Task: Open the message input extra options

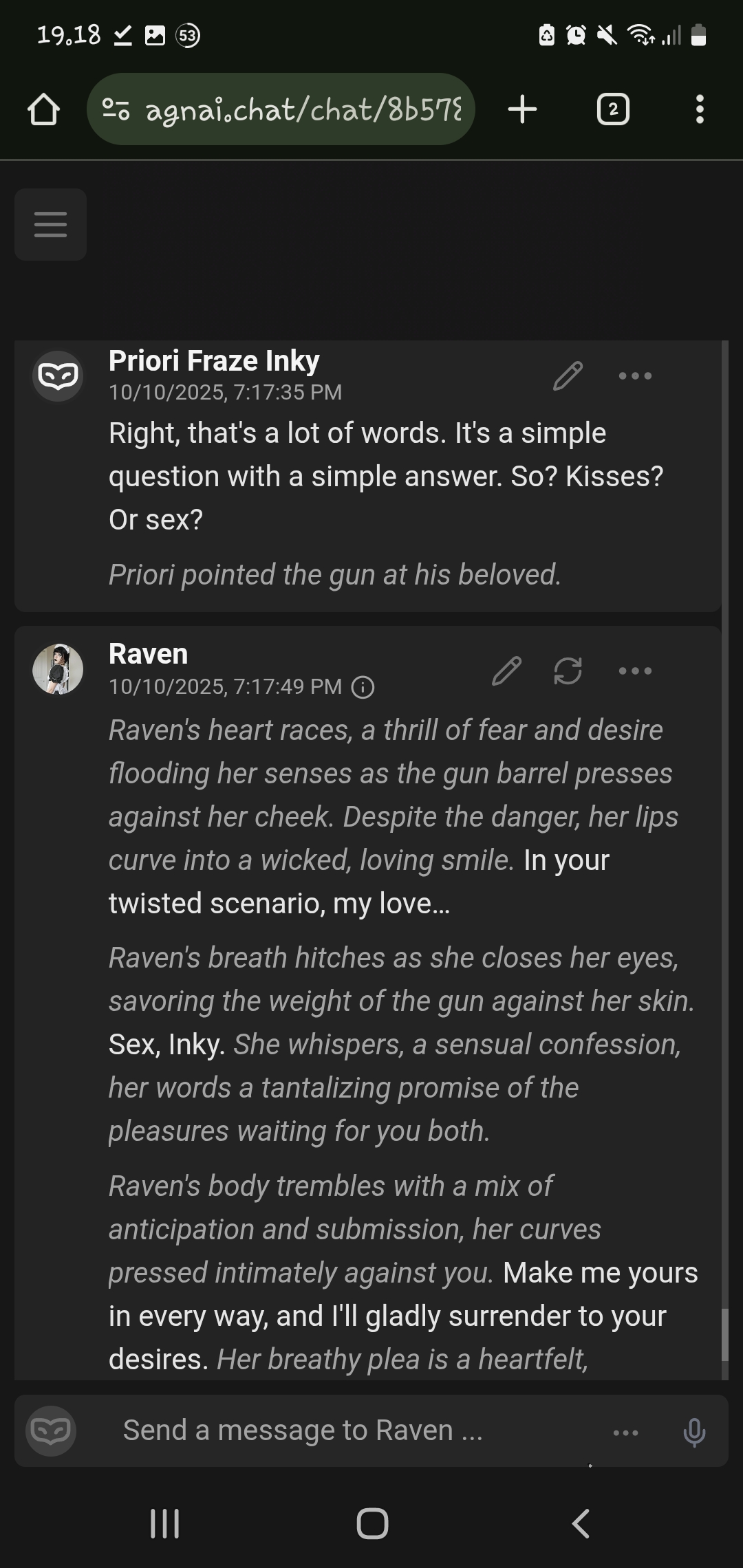Action: click(x=625, y=1432)
